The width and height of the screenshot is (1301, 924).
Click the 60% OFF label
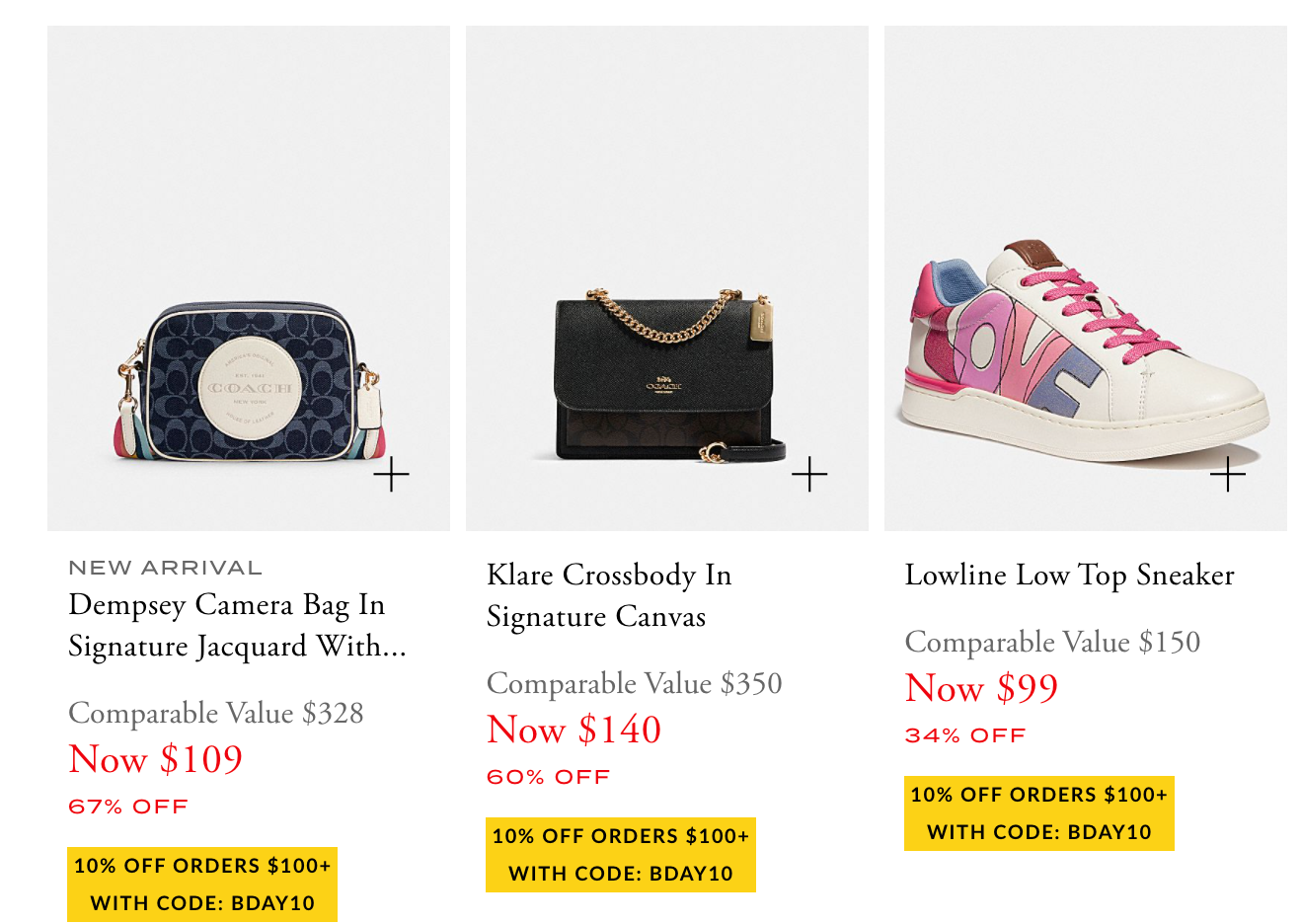click(548, 777)
